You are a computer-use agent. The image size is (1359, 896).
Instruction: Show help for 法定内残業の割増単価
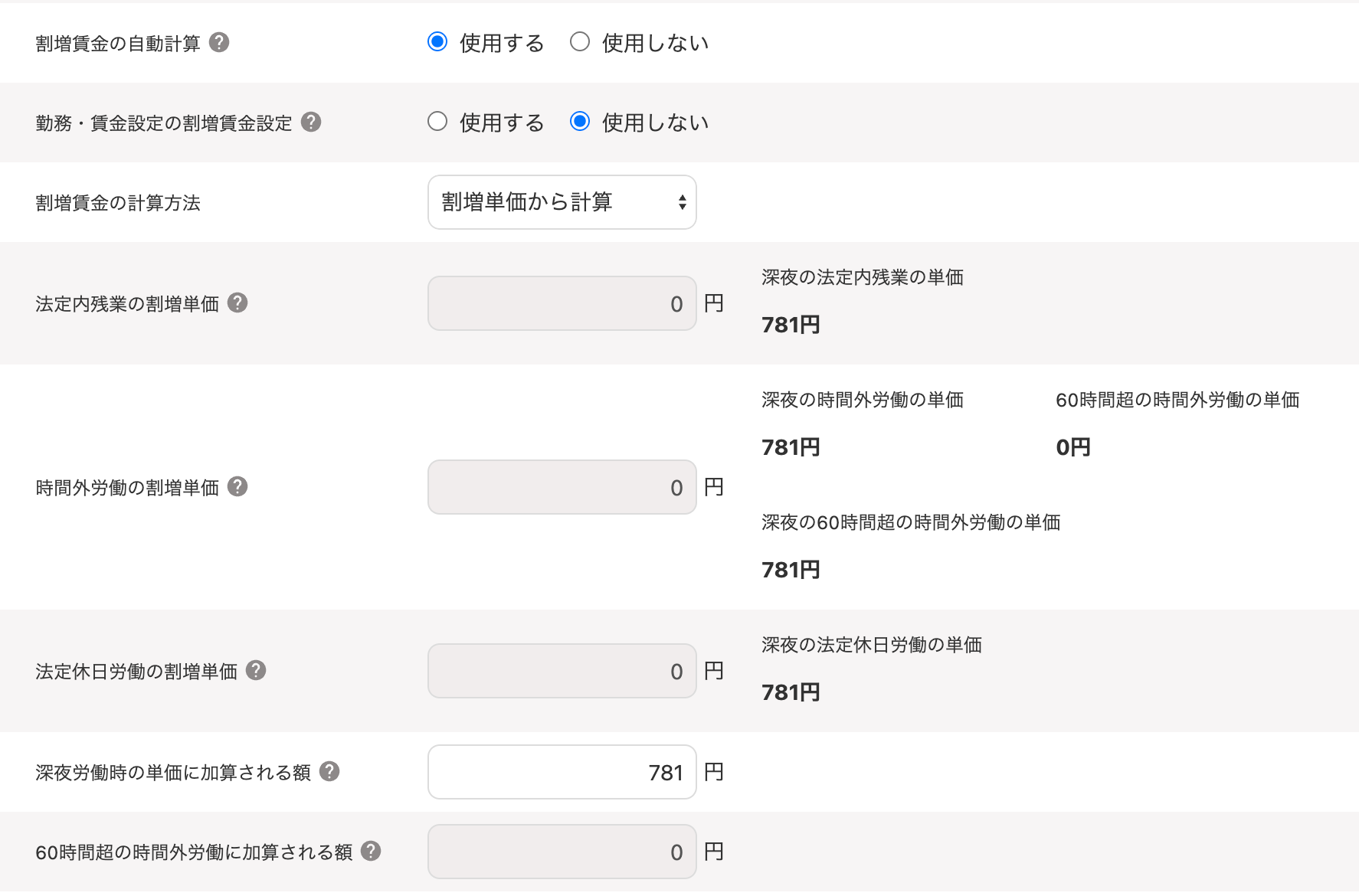click(237, 303)
